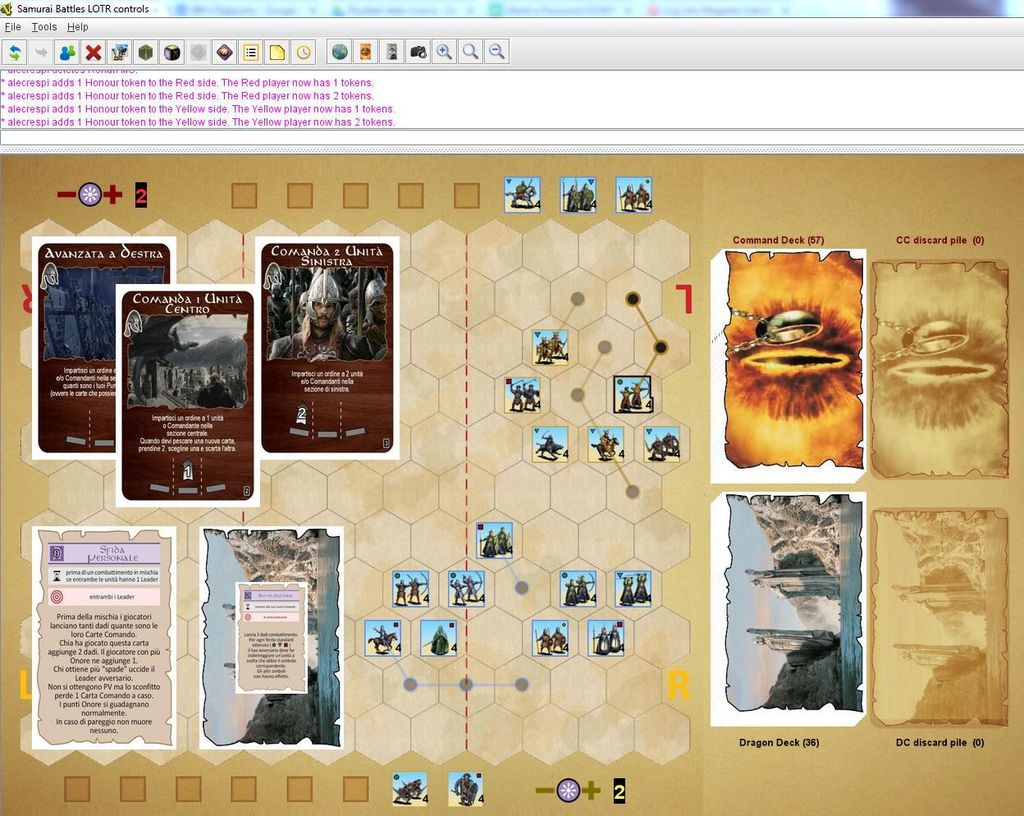Click the Command Deck flaming ring pile
This screenshot has height=816, width=1024.
(788, 367)
